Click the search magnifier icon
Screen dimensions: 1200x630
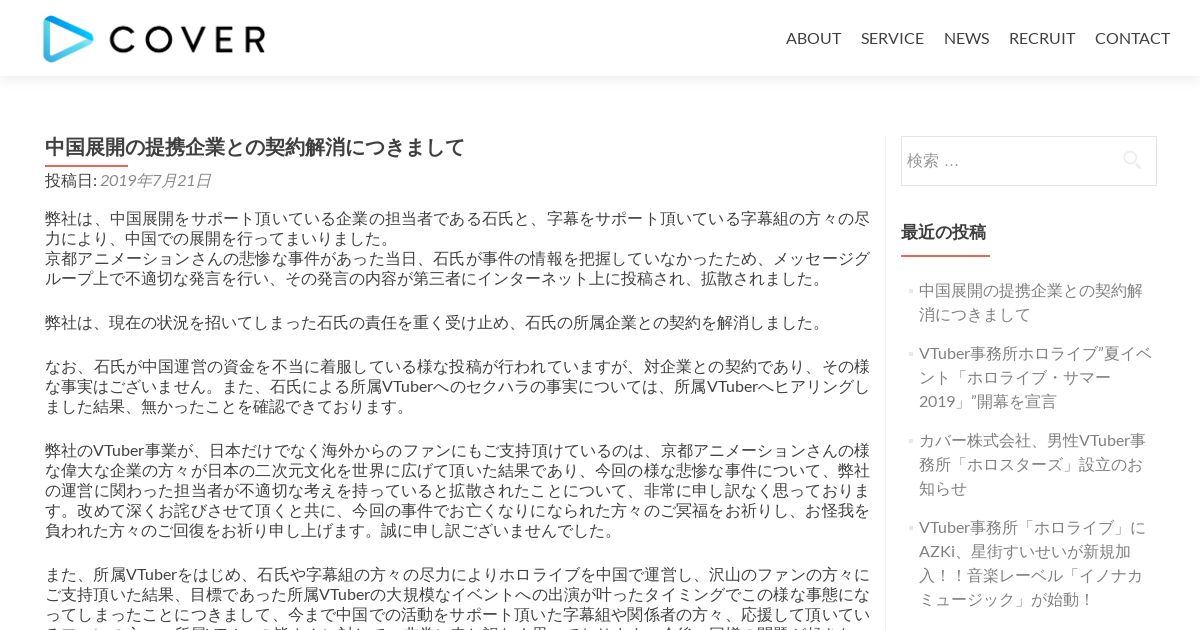point(1132,160)
